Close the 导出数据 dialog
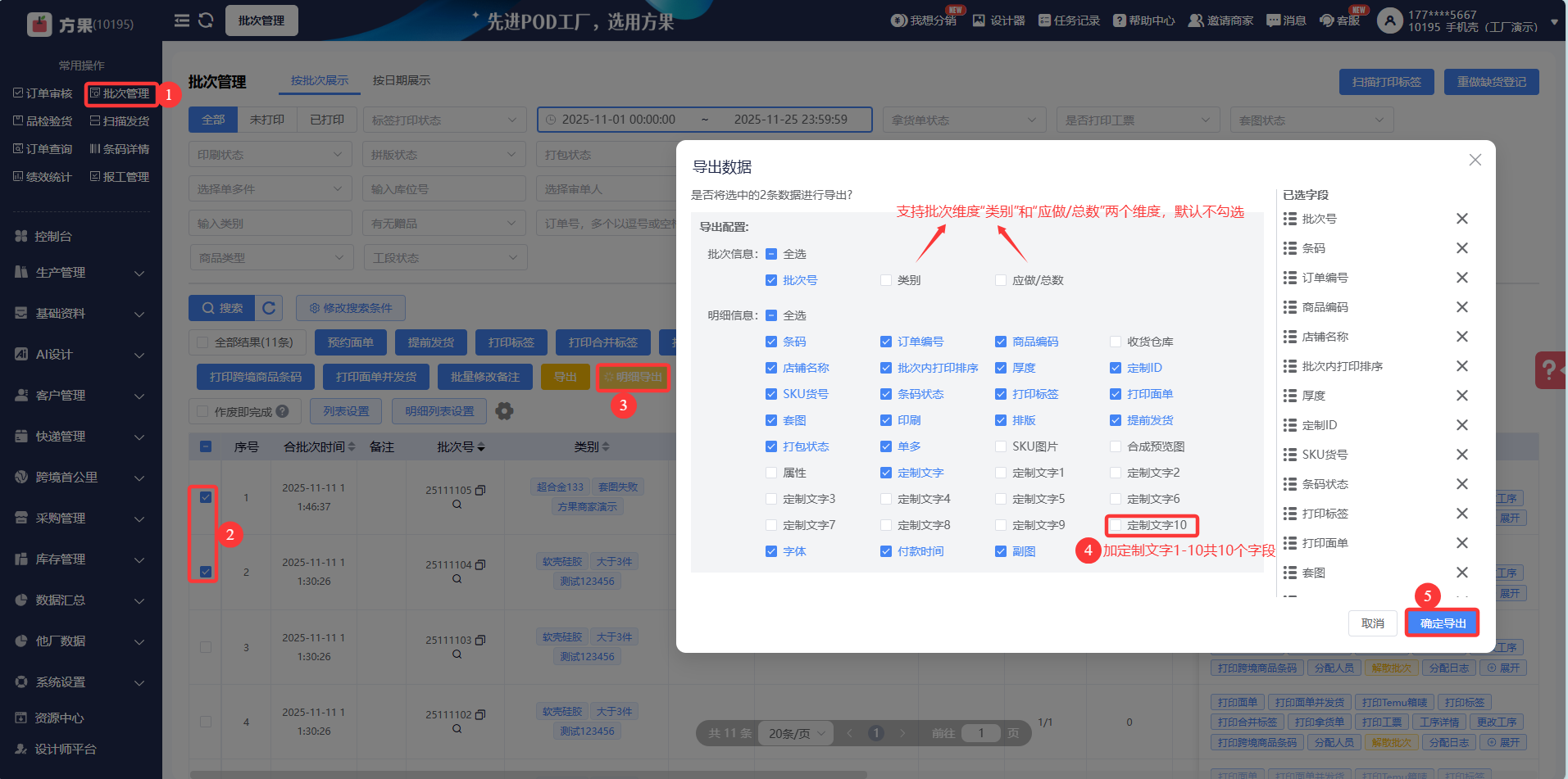1568x779 pixels. pos(1475,160)
